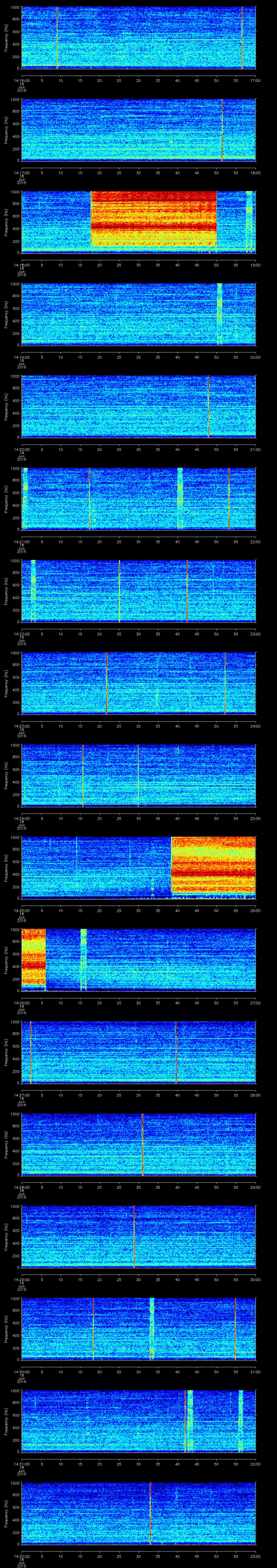This screenshot has width=277, height=1568.
Task: Click the 14:25:00 start time label
Action: [21, 910]
